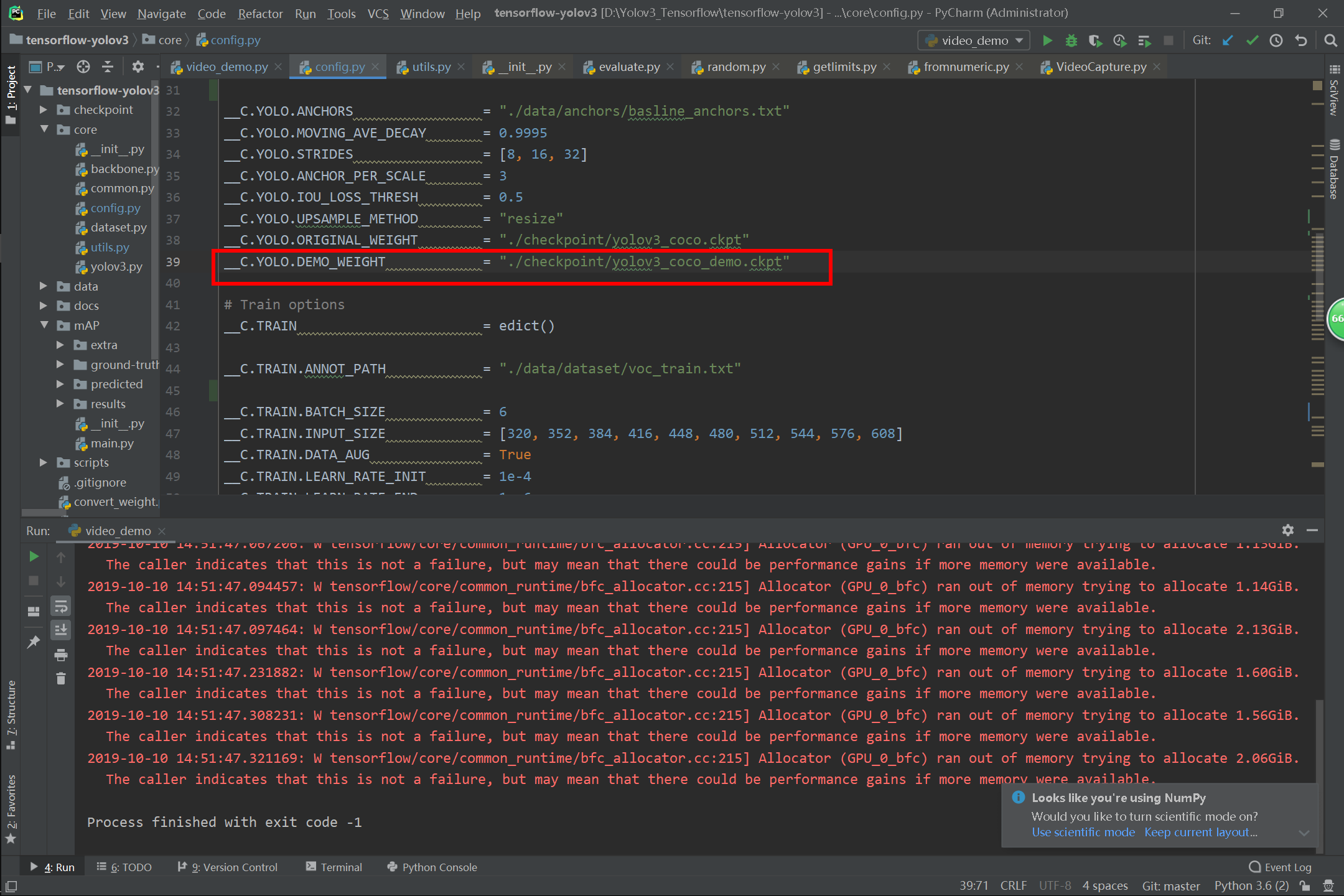Toggle scroll to end in Run console
Viewport: 1344px width, 896px height.
60,630
